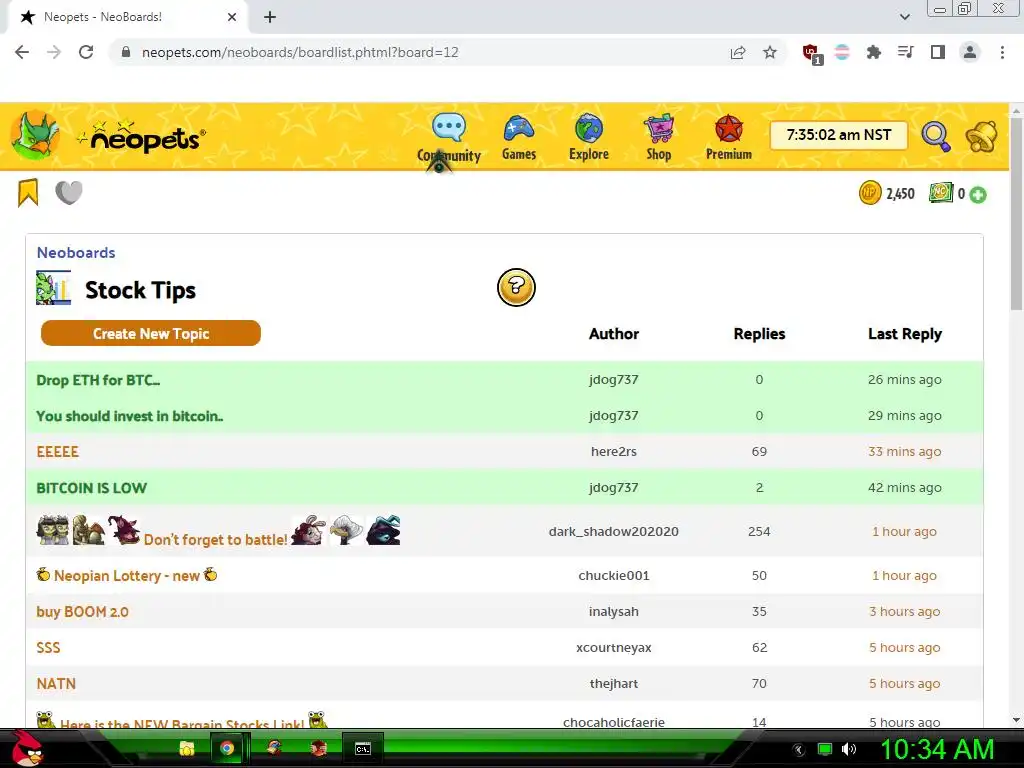Open the question mark help icon

pyautogui.click(x=516, y=287)
